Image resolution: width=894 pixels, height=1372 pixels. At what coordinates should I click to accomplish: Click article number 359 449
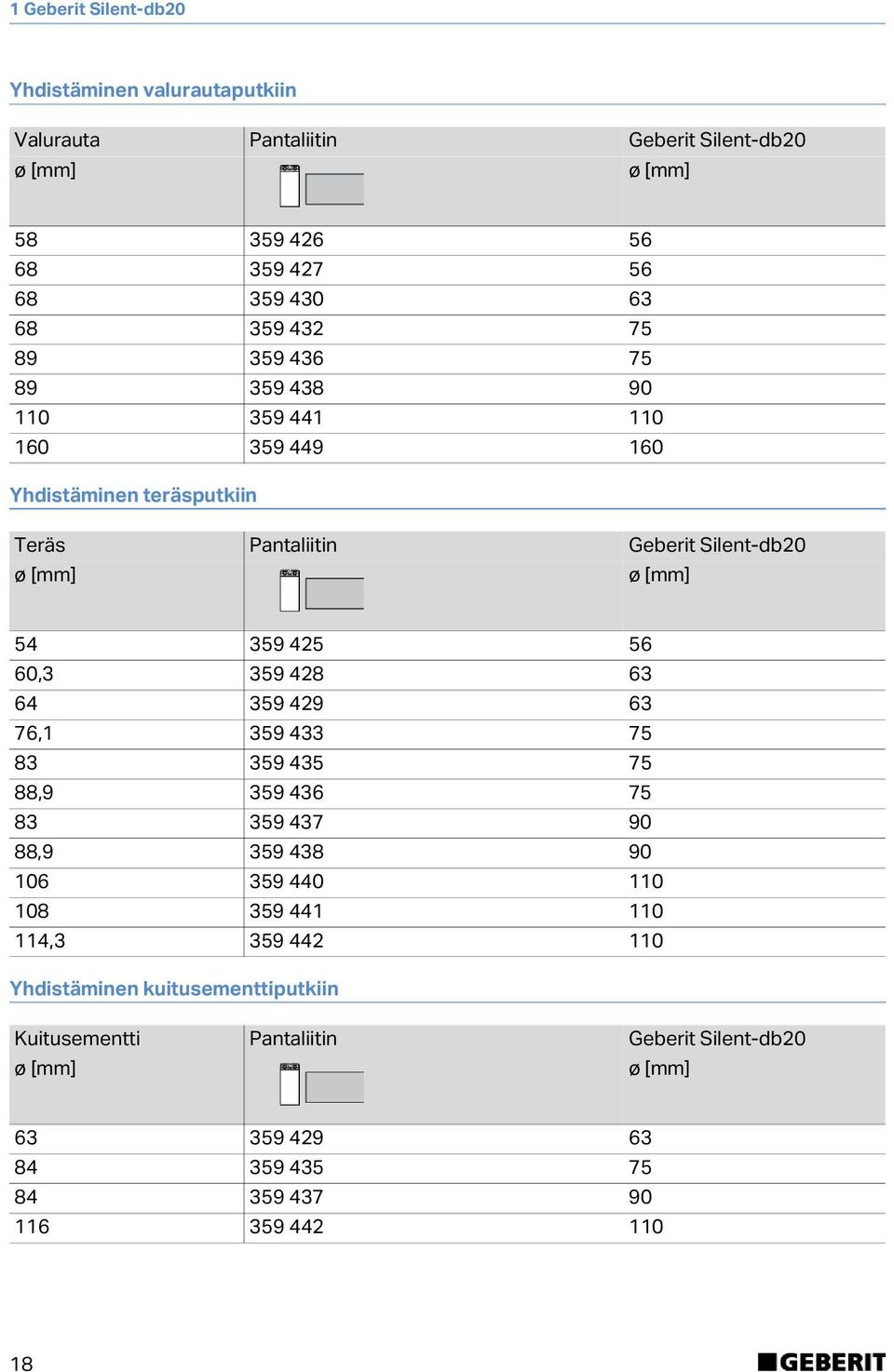(287, 448)
